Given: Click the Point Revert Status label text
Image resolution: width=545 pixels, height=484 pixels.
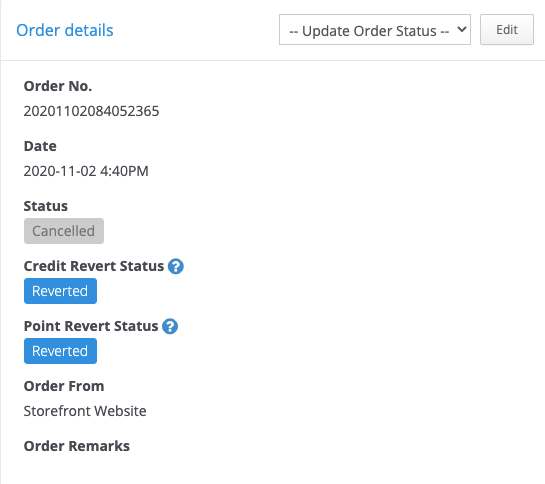Looking at the screenshot, I should pyautogui.click(x=91, y=326).
